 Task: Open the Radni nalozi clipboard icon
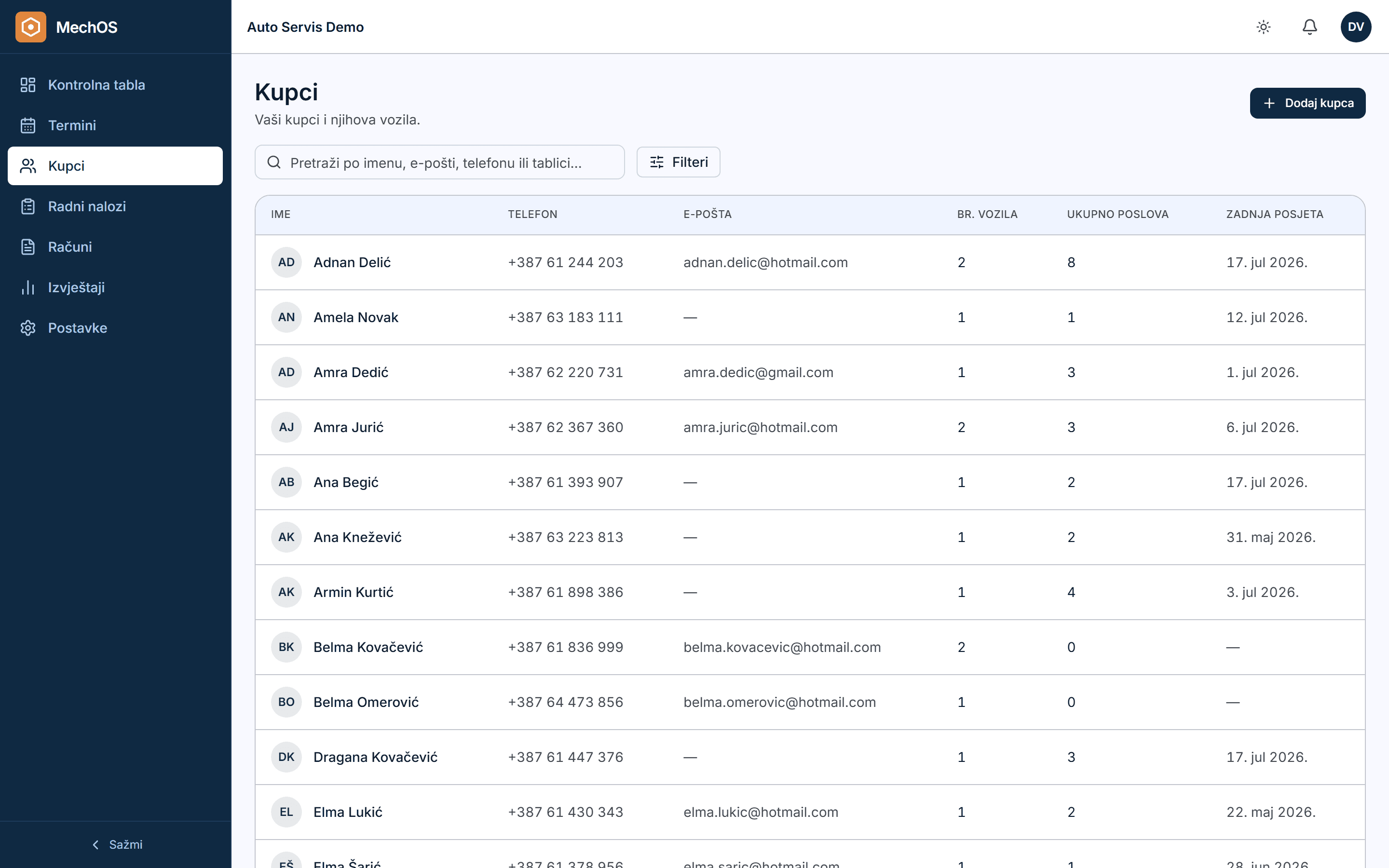pos(27,207)
